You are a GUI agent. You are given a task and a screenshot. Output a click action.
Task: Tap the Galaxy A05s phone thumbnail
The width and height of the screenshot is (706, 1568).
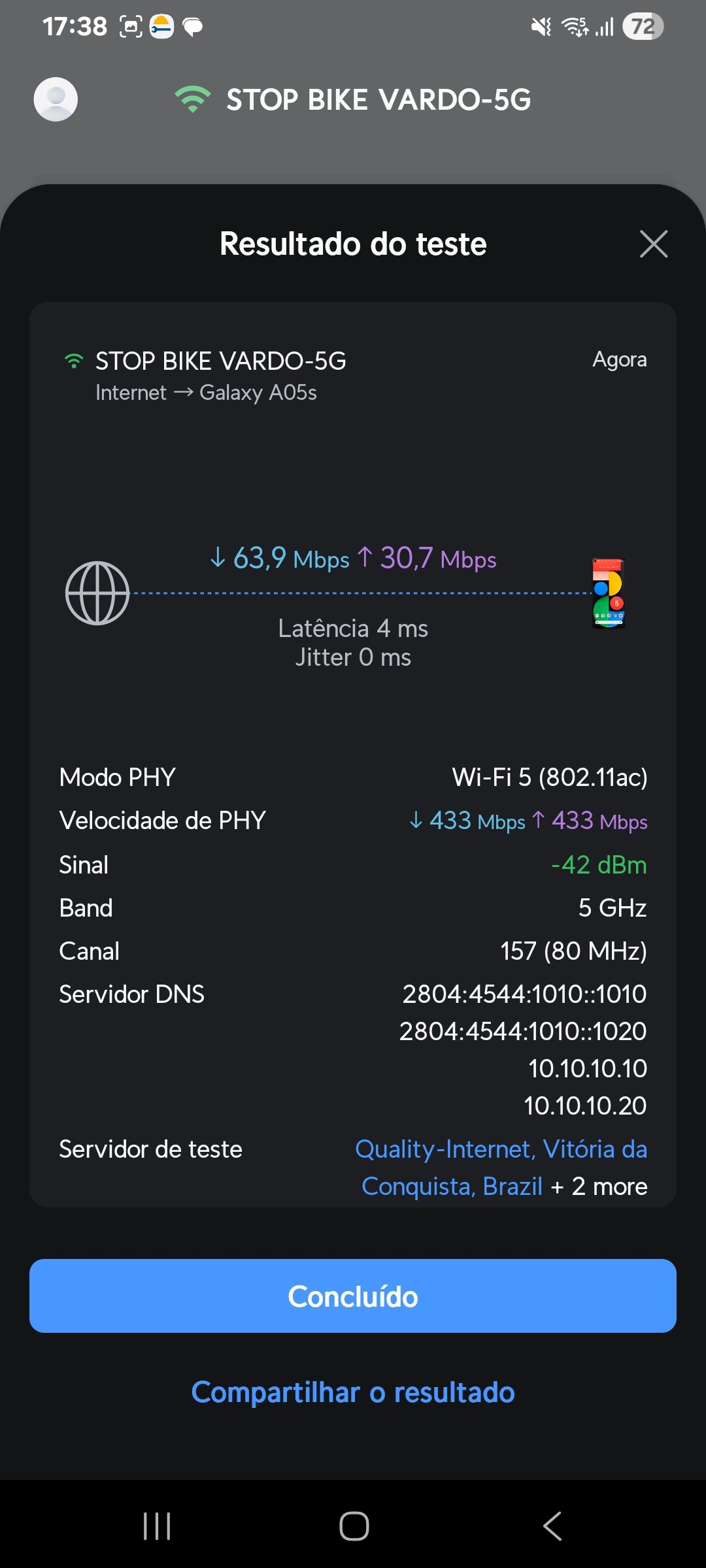click(x=609, y=593)
